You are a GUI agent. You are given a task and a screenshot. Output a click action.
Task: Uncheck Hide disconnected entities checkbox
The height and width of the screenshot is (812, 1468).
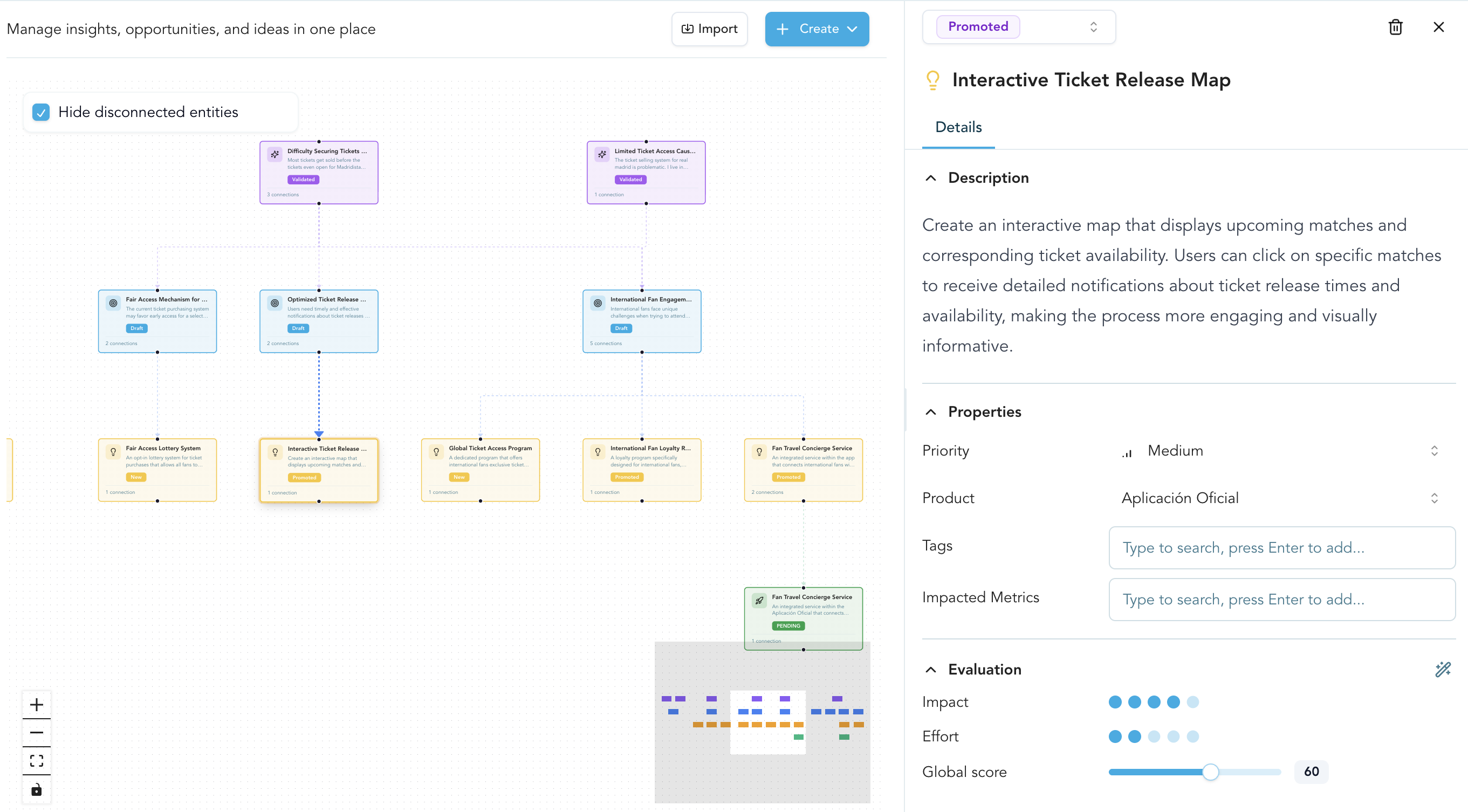[x=41, y=112]
